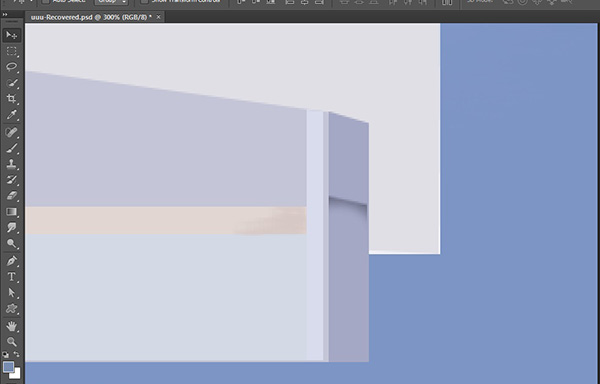
Task: Select the Healing Brush tool
Action: 11,132
